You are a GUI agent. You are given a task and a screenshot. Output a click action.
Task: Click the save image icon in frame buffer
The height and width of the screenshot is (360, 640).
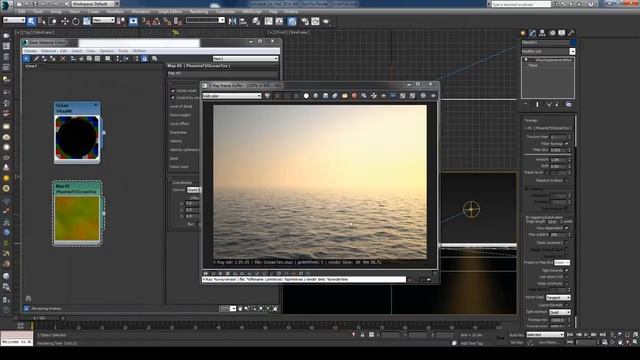click(325, 96)
